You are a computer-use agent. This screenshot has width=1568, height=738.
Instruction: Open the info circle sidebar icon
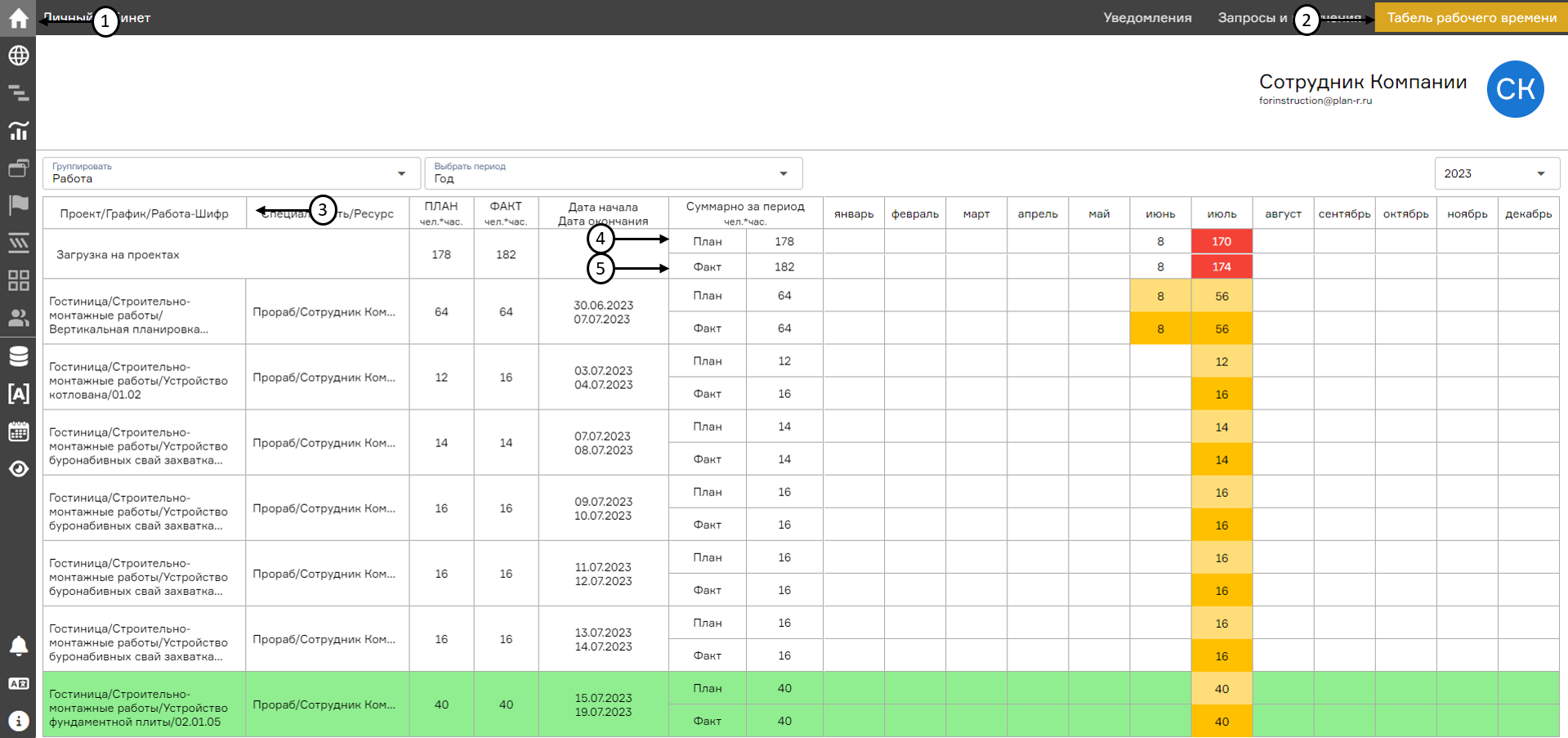tap(18, 721)
